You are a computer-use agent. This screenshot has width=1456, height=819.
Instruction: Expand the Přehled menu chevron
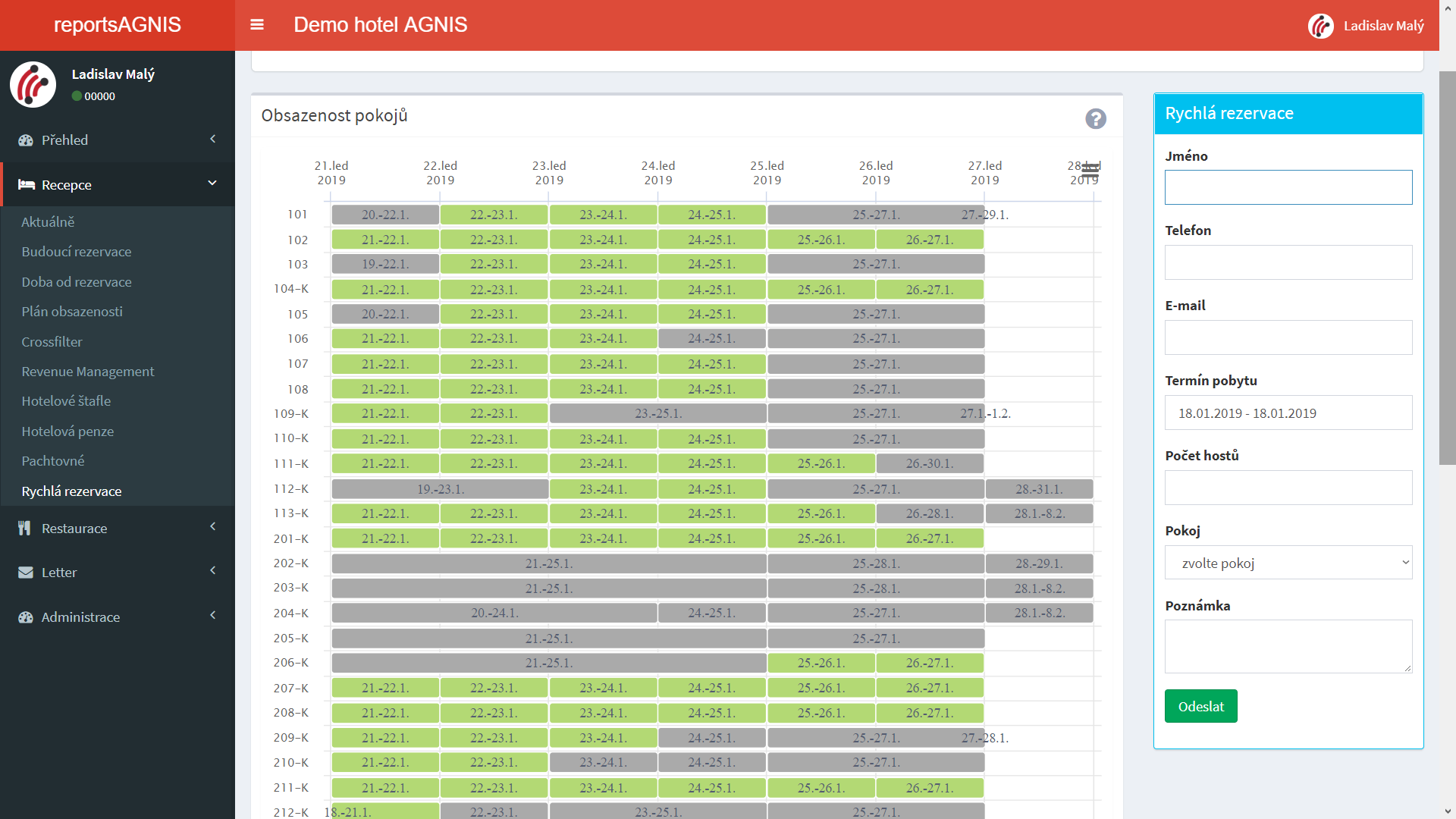(x=213, y=140)
